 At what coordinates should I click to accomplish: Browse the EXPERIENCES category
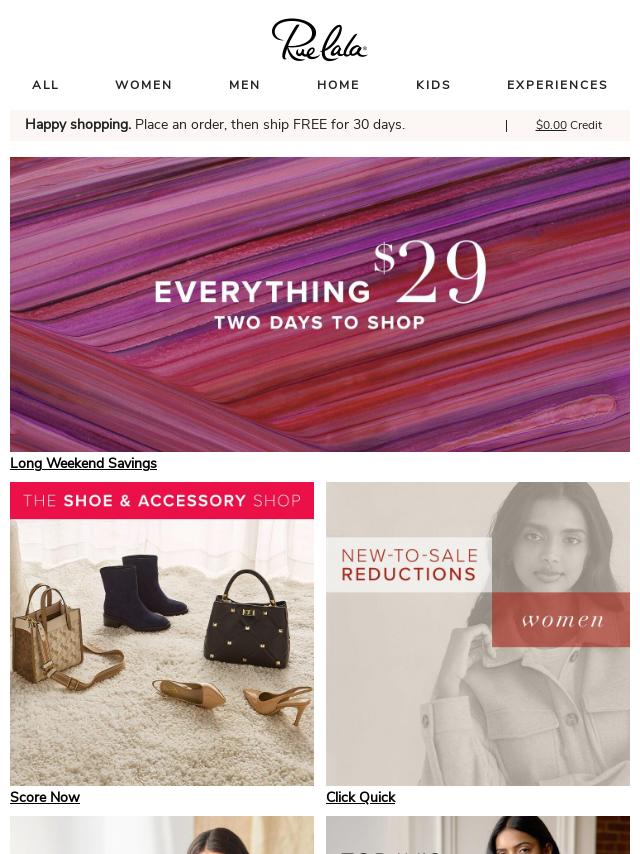557,85
